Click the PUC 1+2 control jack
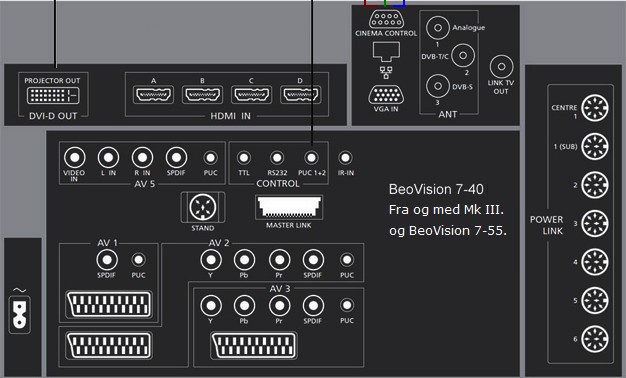 311,158
